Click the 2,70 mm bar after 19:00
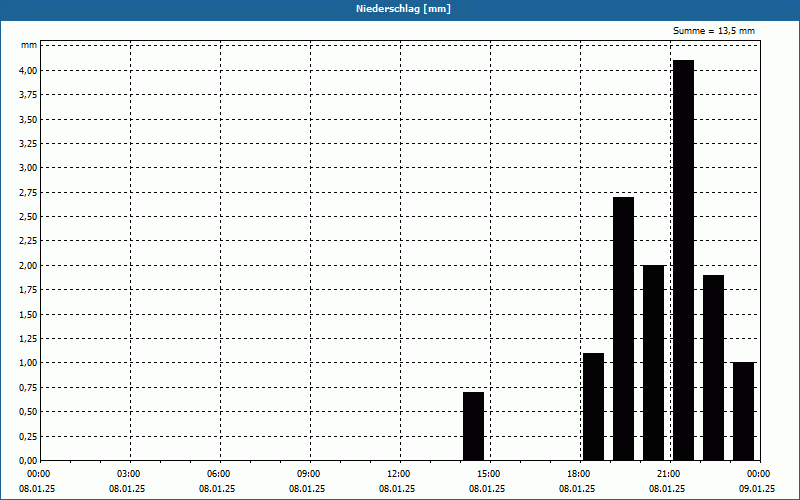 click(x=623, y=329)
